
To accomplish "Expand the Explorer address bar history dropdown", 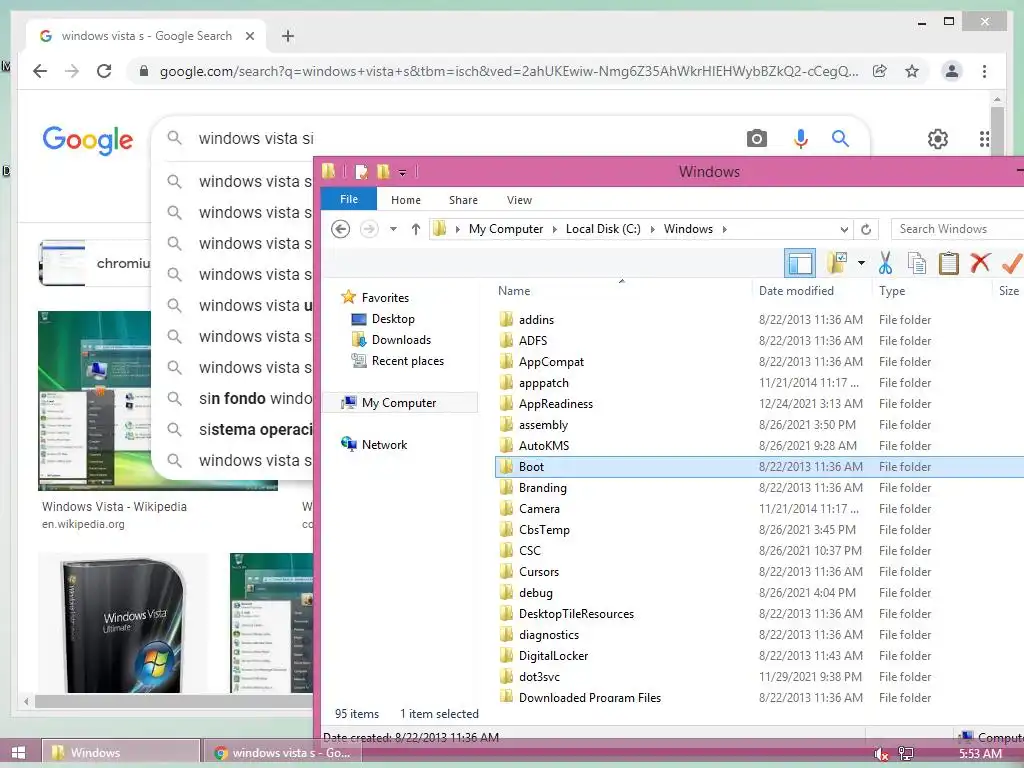I will tap(844, 229).
